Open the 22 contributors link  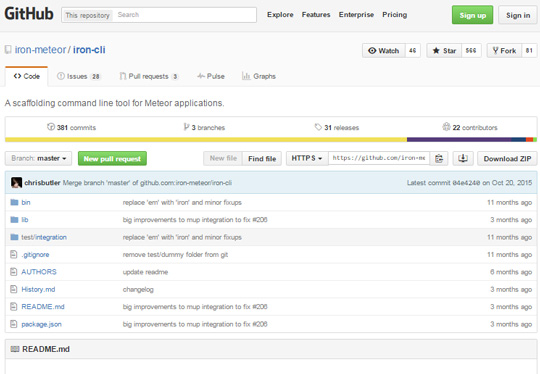coord(470,127)
